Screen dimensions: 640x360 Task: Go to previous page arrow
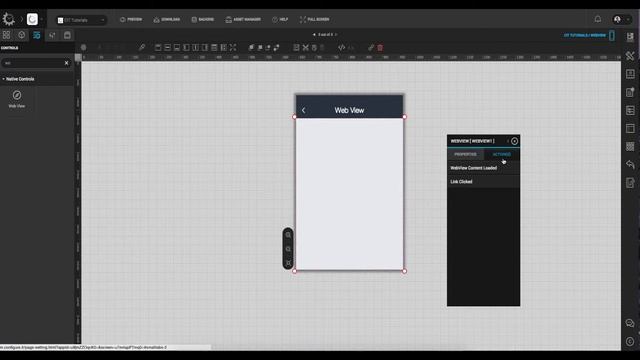click(314, 35)
